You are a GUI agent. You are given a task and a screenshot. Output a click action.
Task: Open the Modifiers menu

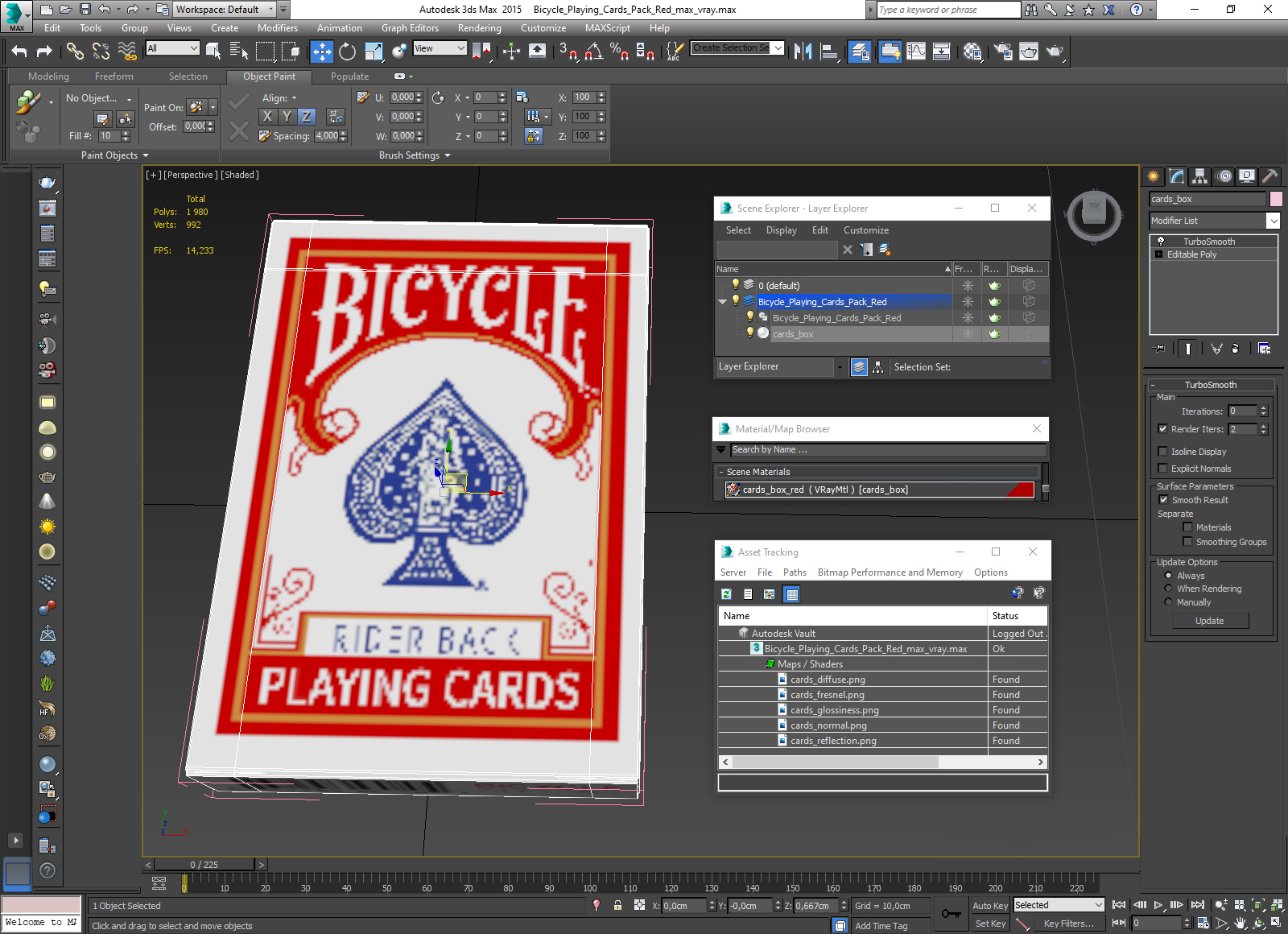[278, 28]
